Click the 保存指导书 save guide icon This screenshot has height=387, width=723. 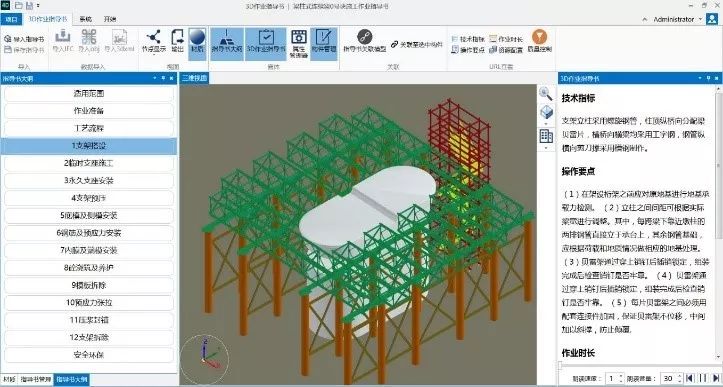point(8,49)
